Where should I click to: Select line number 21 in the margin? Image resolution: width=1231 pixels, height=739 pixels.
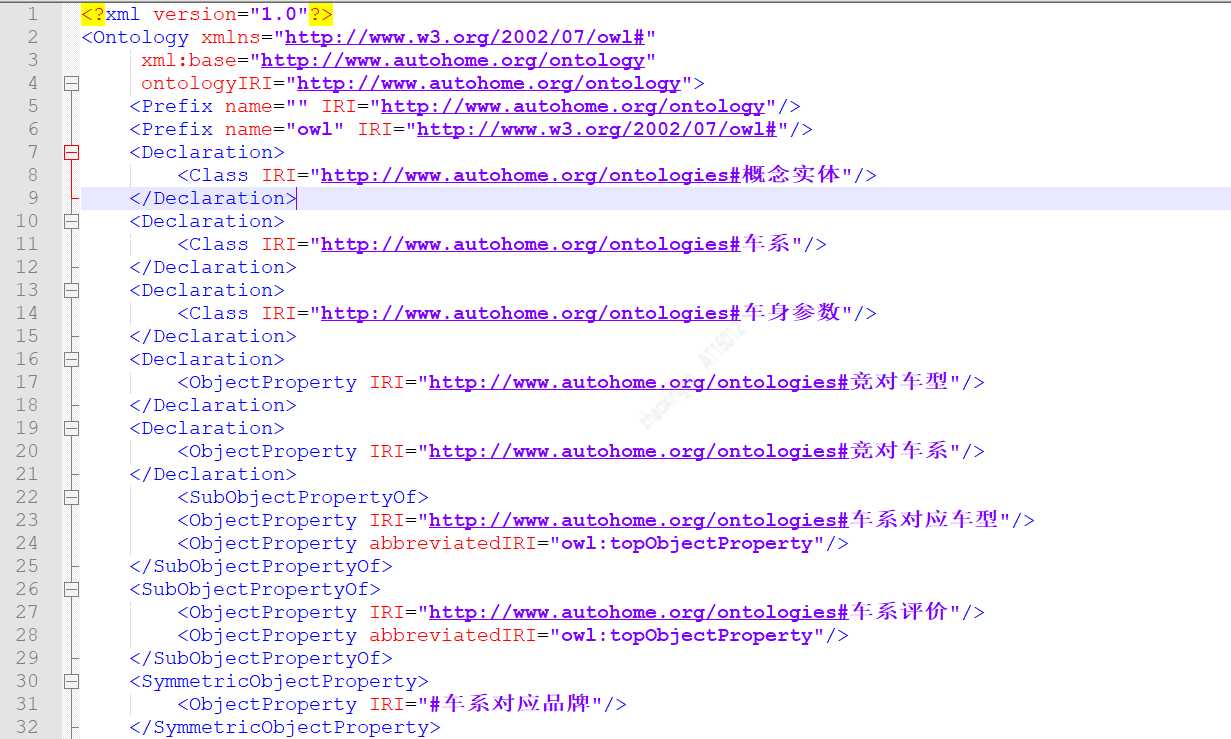click(27, 475)
